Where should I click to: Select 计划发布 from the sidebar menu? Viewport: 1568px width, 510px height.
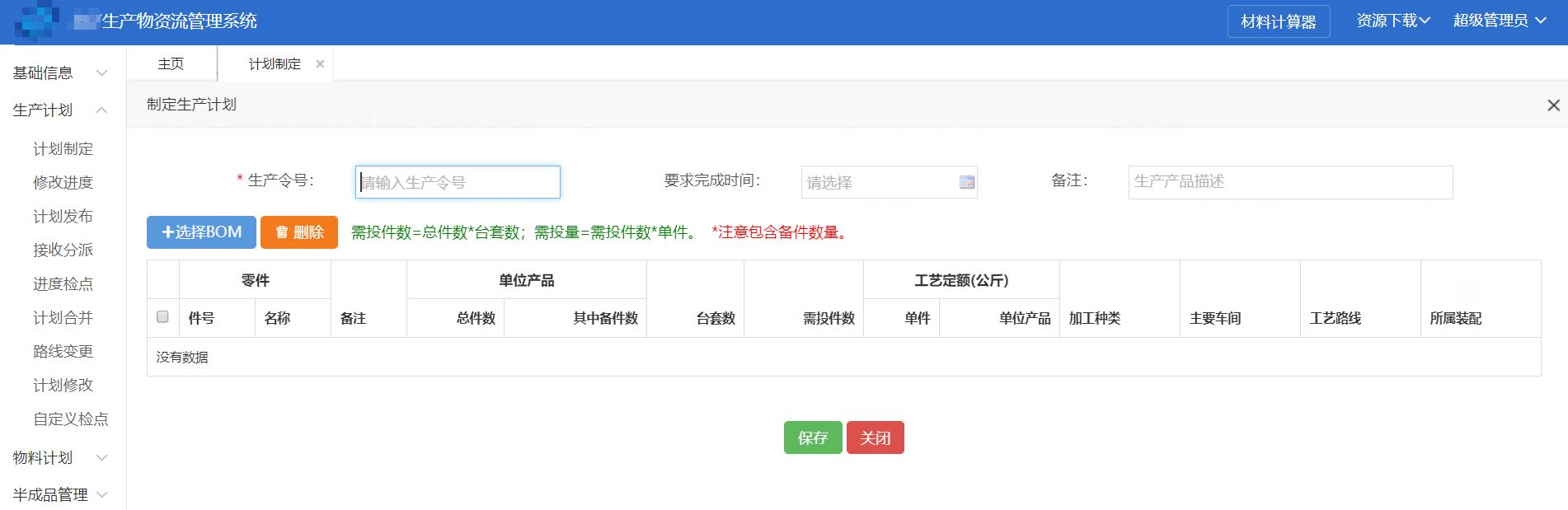(63, 217)
